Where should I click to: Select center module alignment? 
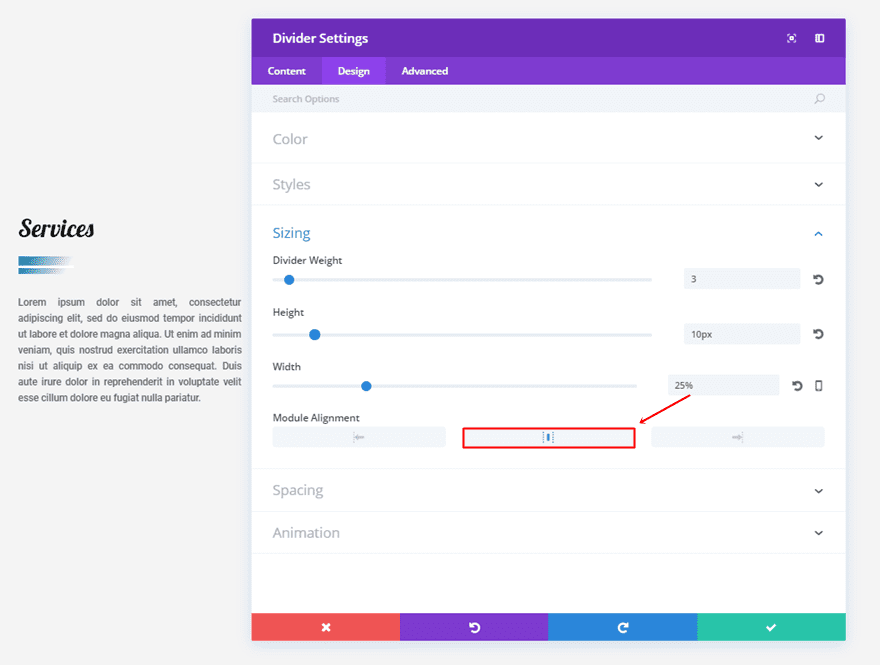tap(548, 437)
